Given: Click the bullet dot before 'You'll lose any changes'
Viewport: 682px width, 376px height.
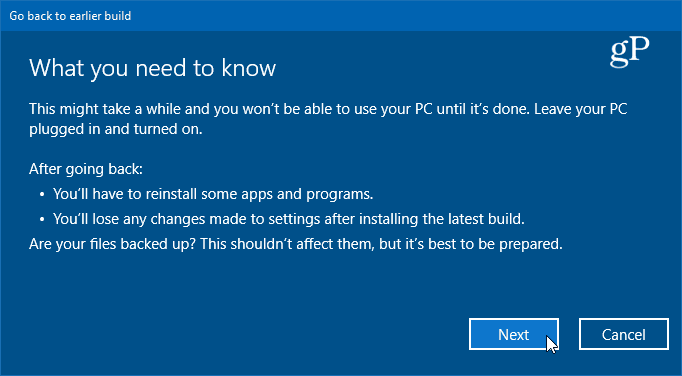Looking at the screenshot, I should click(42, 220).
